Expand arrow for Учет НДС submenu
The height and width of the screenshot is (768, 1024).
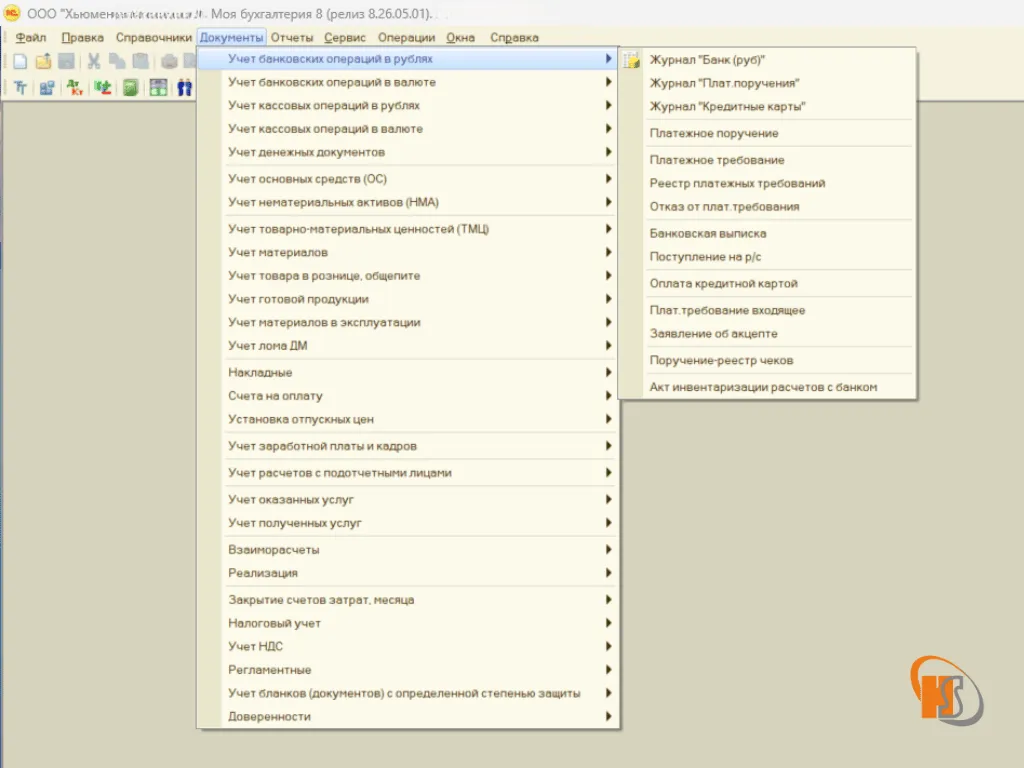click(608, 646)
